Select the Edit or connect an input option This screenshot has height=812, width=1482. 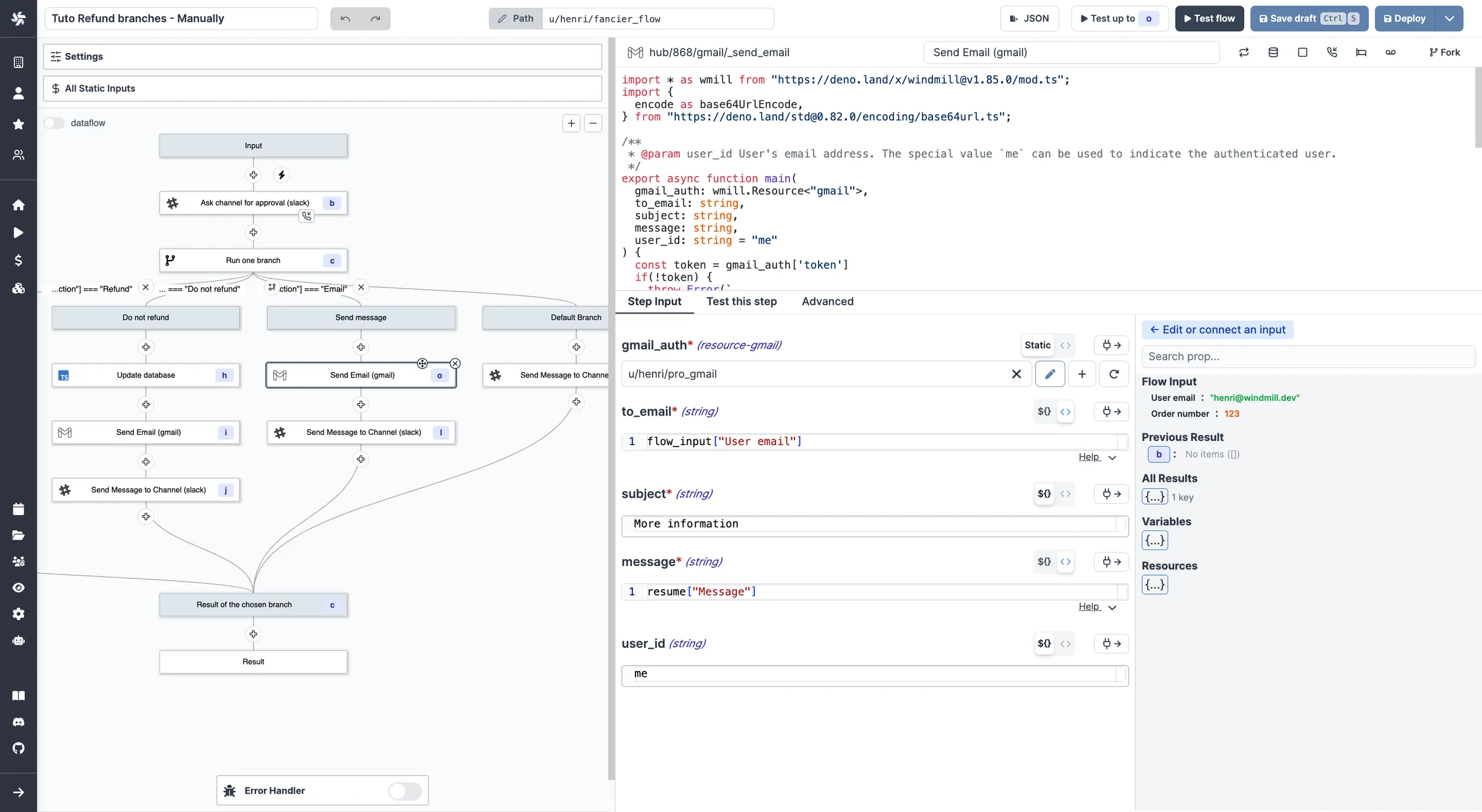1216,328
